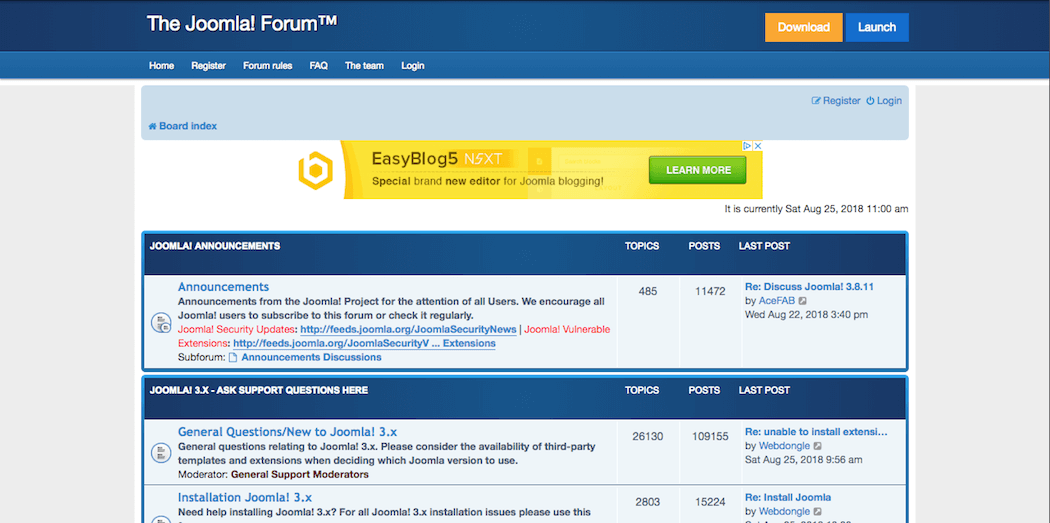Image resolution: width=1050 pixels, height=523 pixels.
Task: Click the date Wed Aug 22, 2018 3:40 pm
Action: pyautogui.click(x=806, y=315)
